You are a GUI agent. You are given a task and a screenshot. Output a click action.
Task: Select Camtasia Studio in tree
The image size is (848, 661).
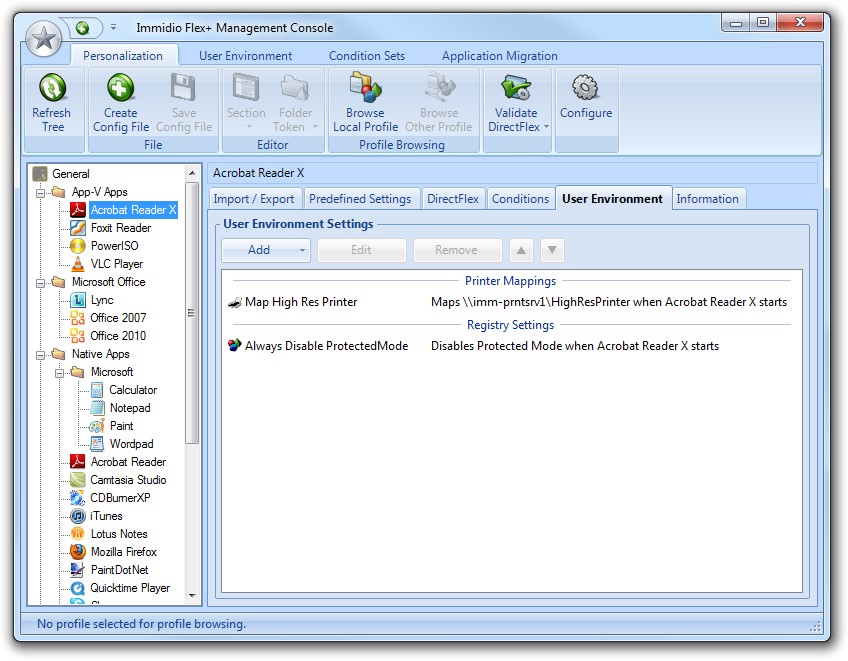point(128,480)
